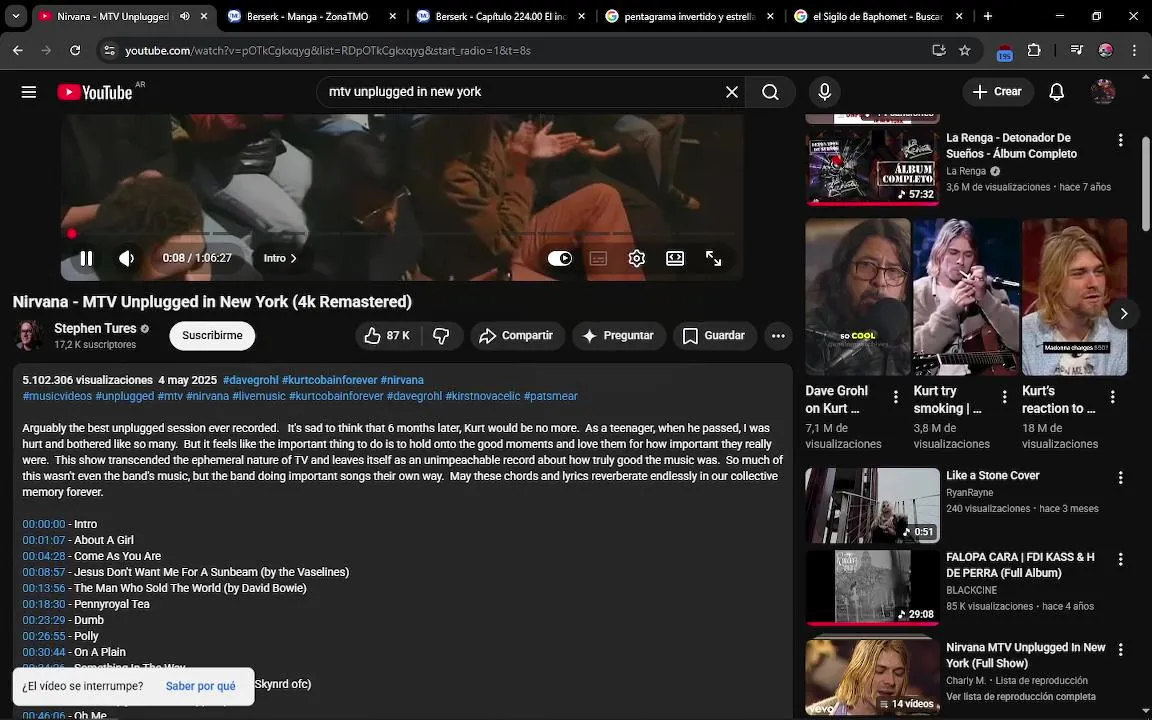Create content with the Crear button
1152x720 pixels.
[x=998, y=92]
